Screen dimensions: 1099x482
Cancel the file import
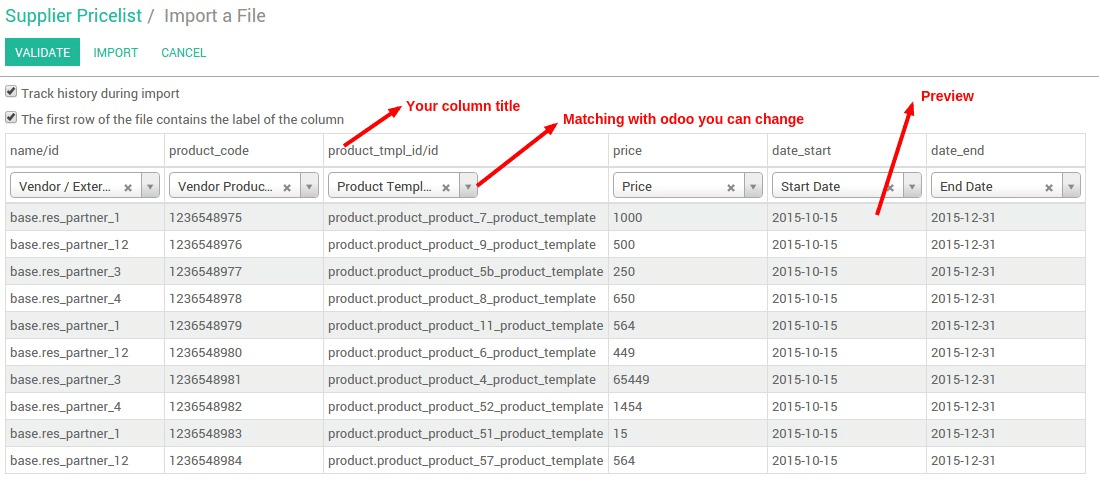(184, 52)
